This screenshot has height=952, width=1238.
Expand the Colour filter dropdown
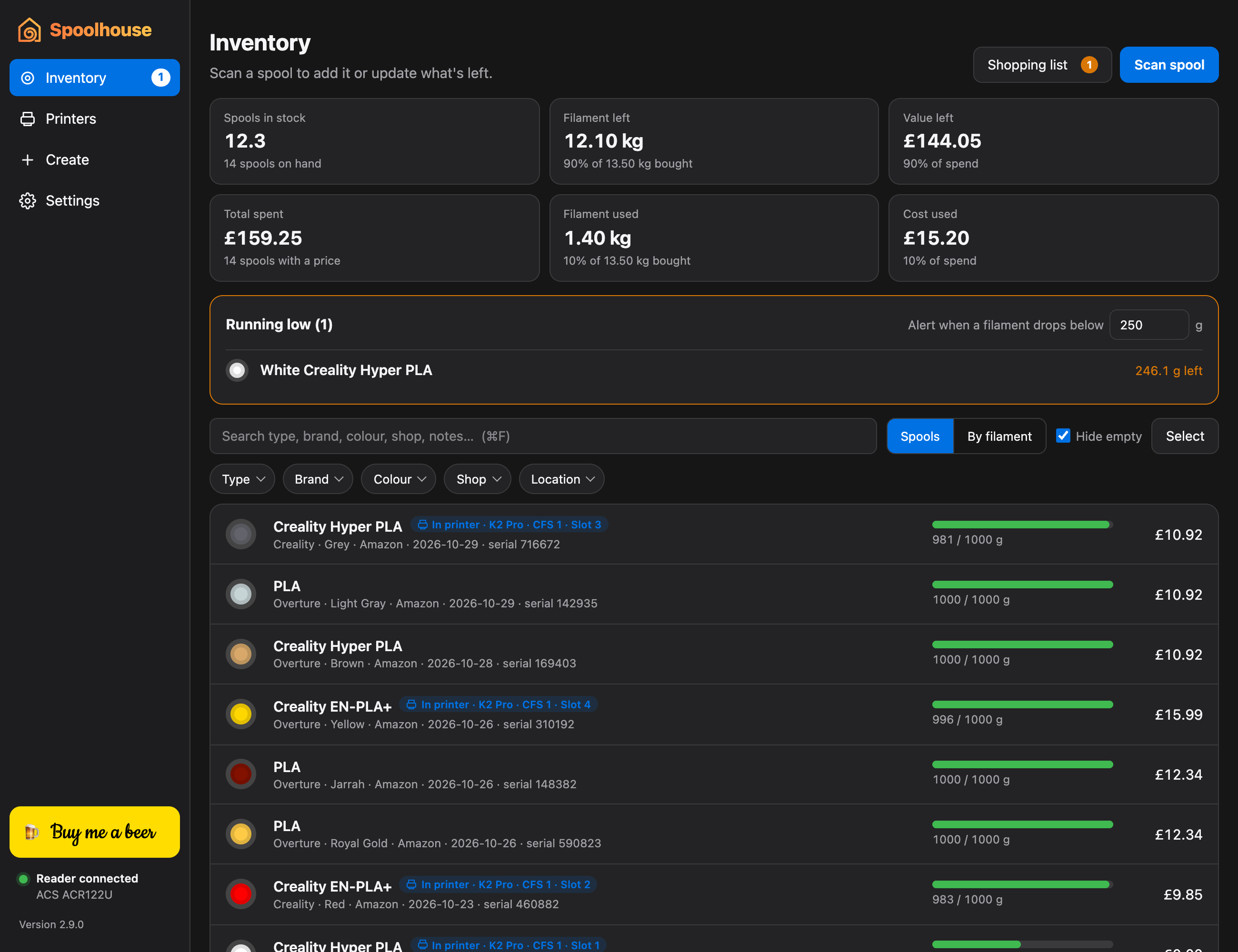click(x=399, y=479)
